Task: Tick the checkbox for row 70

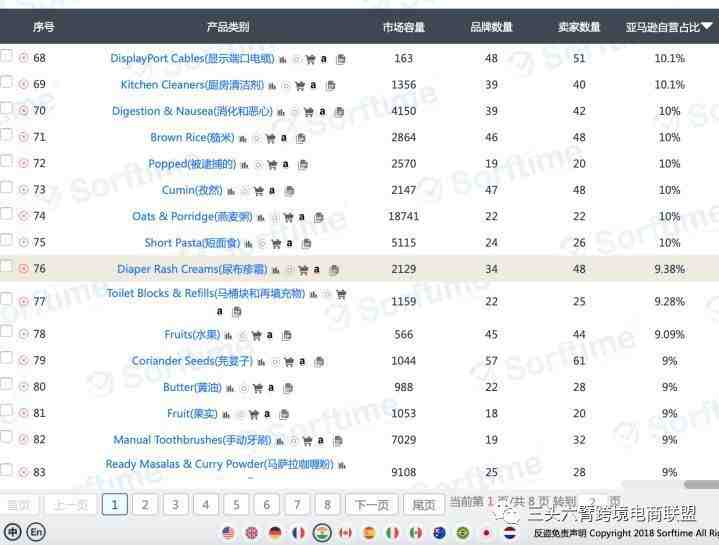Action: 6,108
